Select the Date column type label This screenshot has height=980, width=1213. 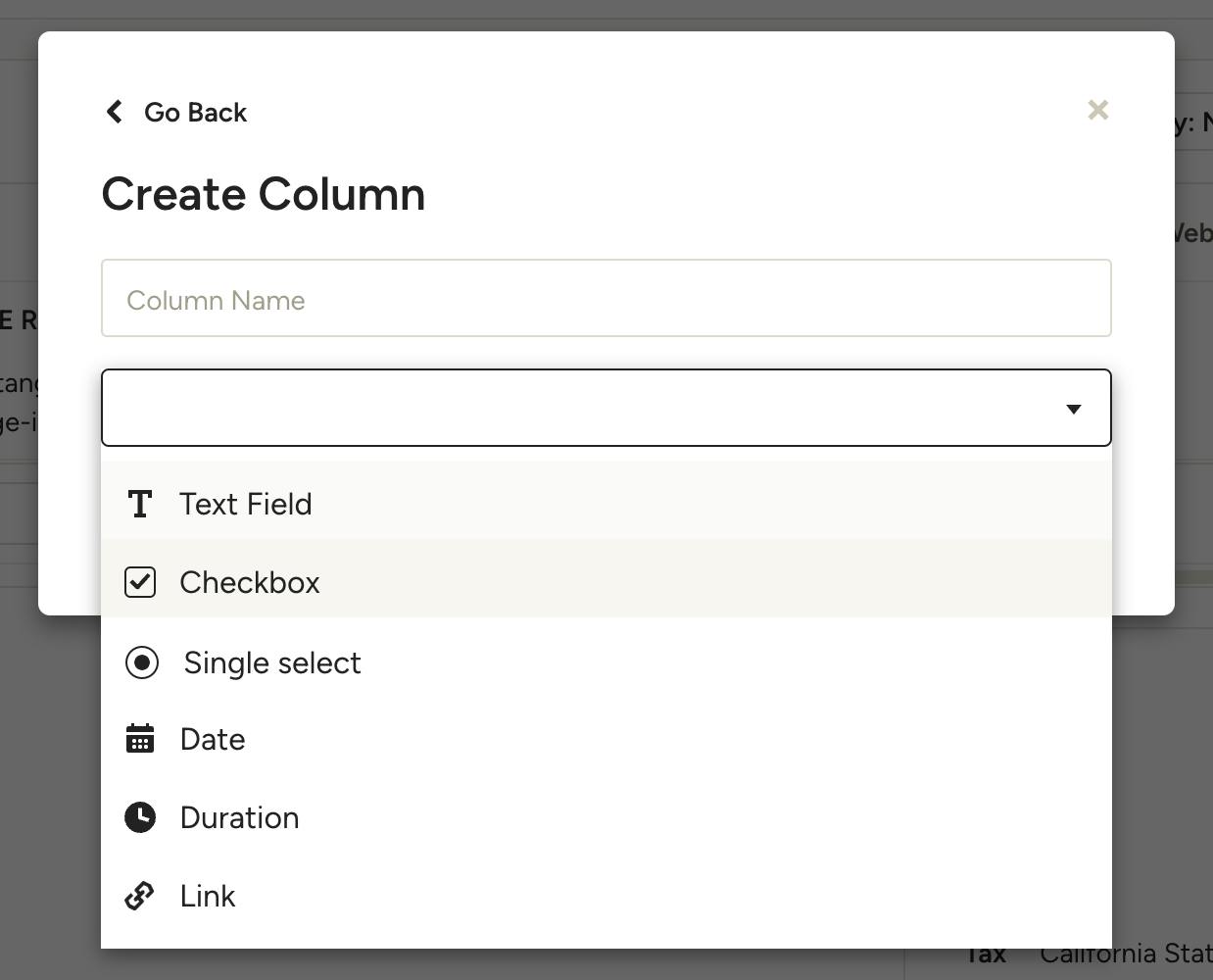tap(213, 739)
